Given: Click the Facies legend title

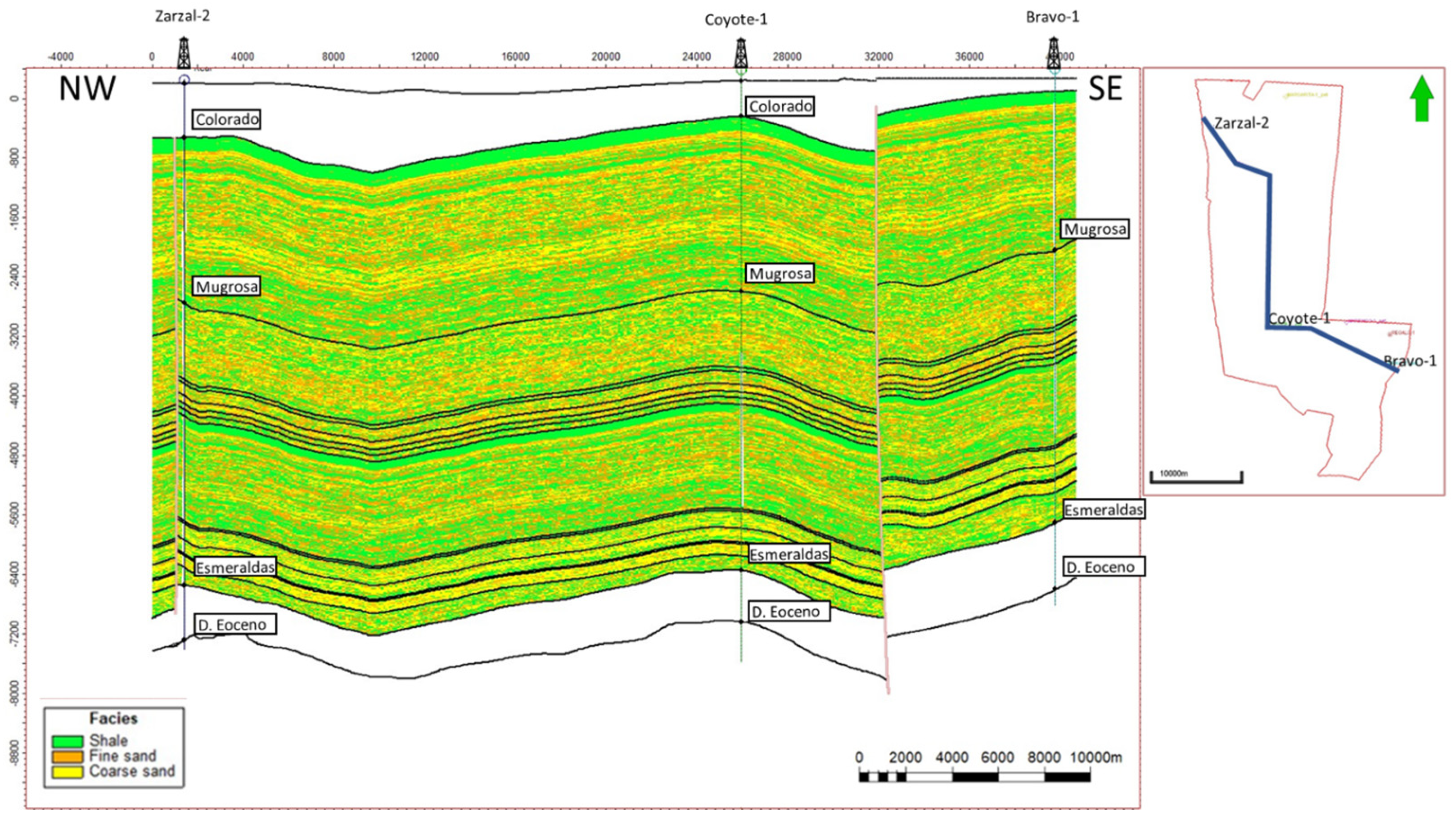Looking at the screenshot, I should (113, 718).
